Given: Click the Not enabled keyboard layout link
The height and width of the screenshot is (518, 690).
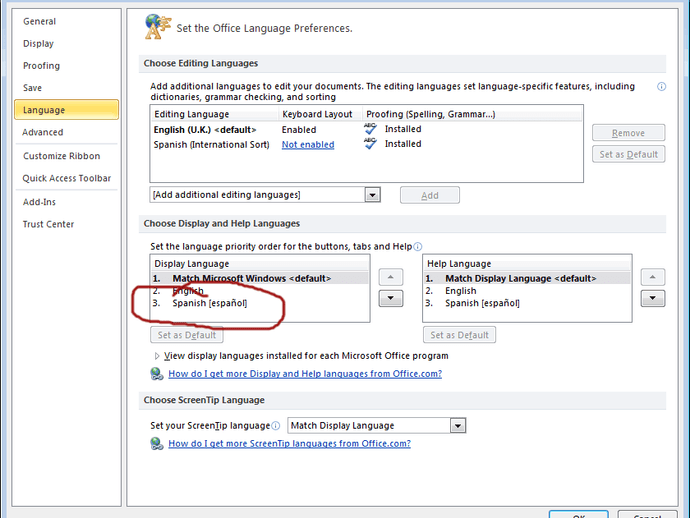Looking at the screenshot, I should 308,145.
